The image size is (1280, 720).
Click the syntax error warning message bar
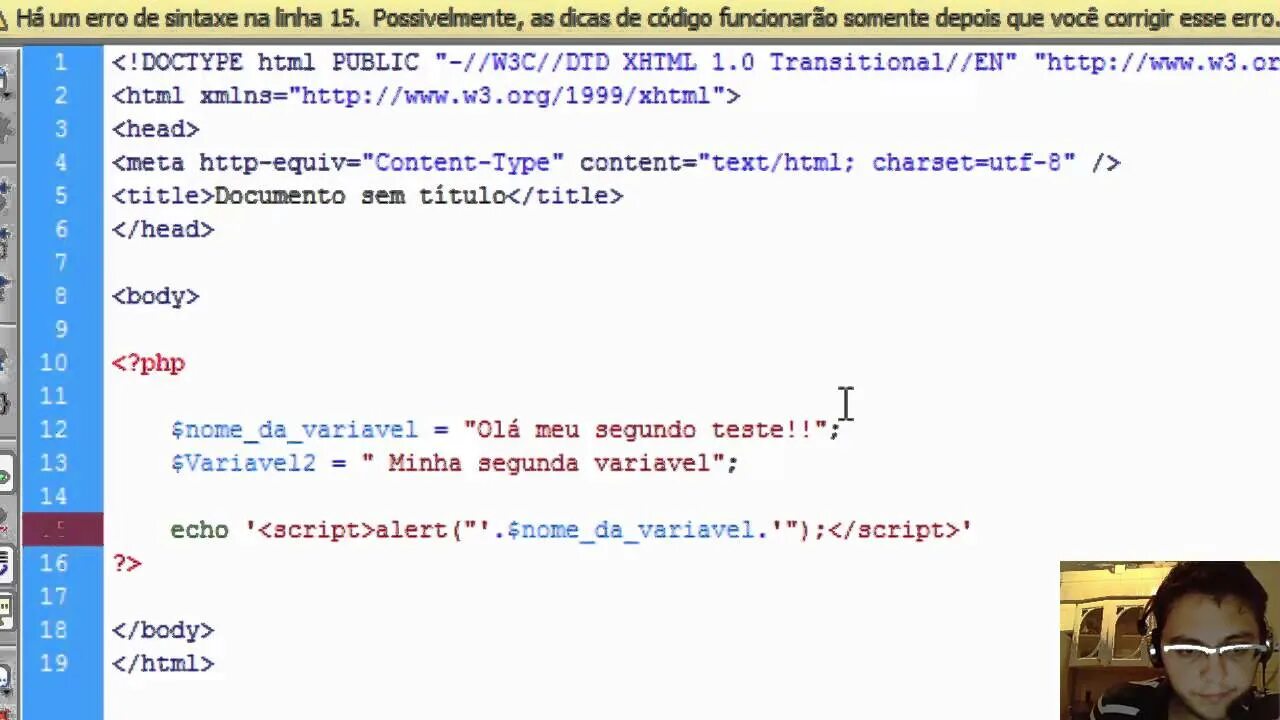640,19
